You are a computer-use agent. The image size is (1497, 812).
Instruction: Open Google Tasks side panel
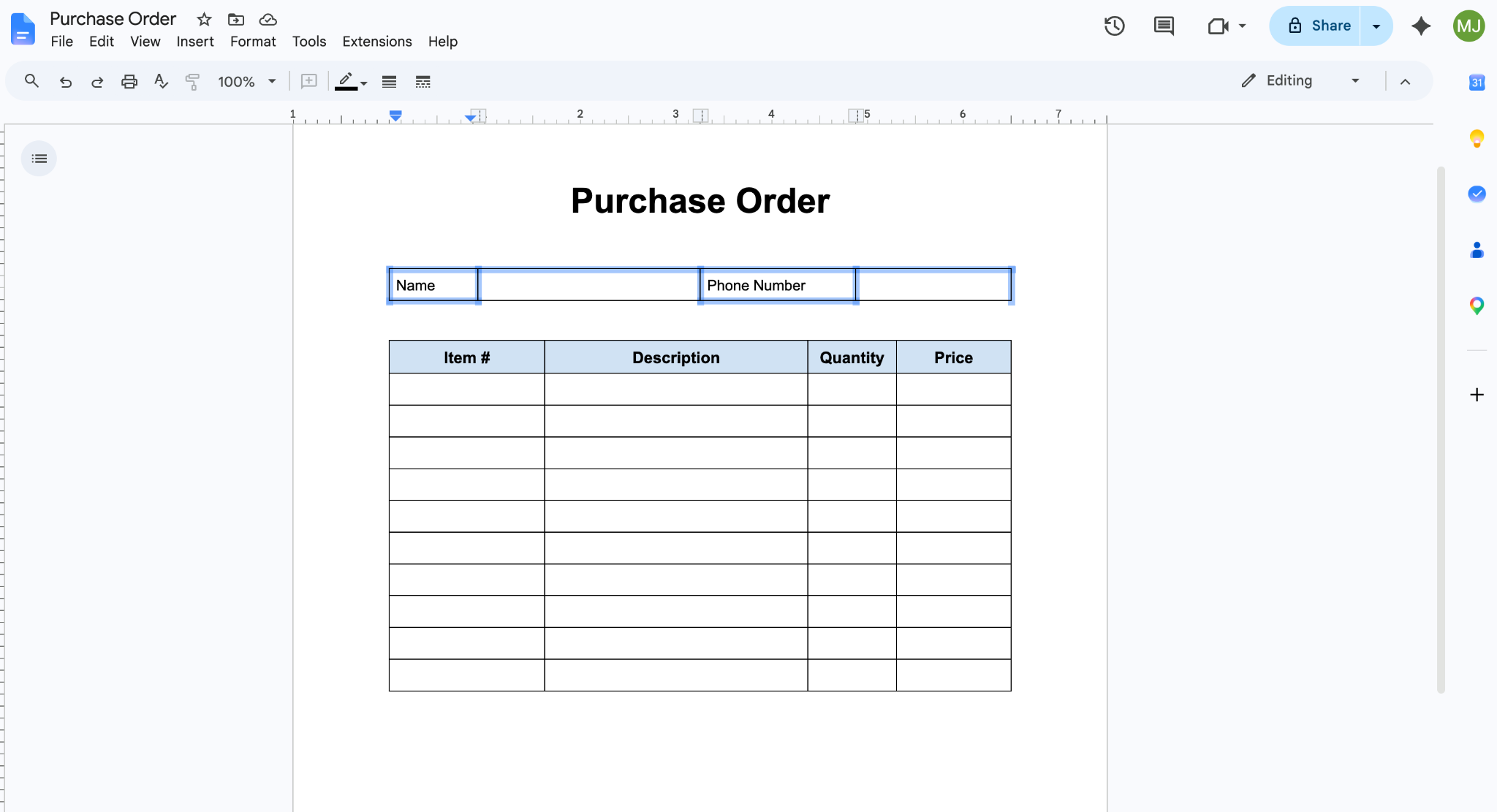pos(1477,194)
